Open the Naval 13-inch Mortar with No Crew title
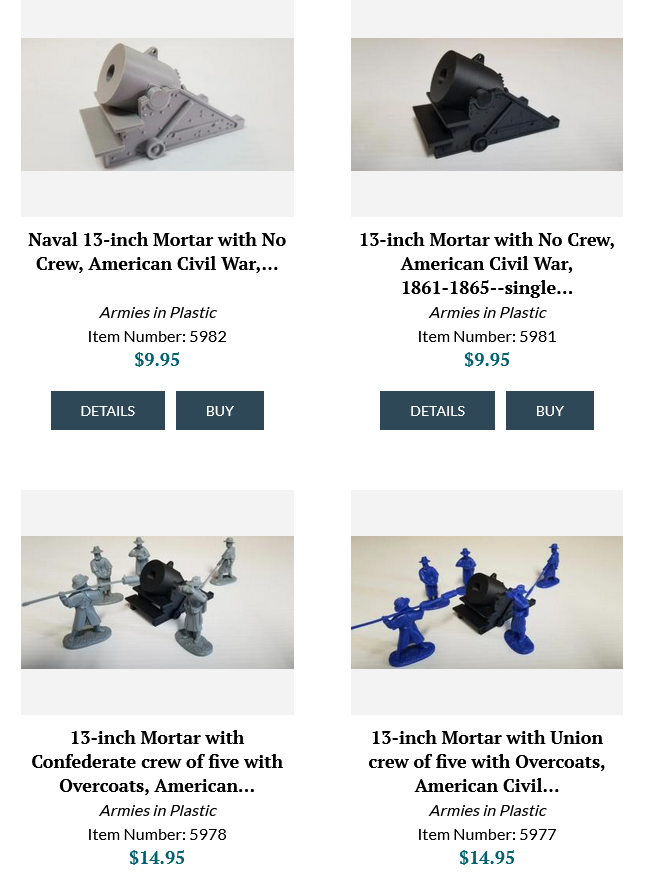 (157, 251)
